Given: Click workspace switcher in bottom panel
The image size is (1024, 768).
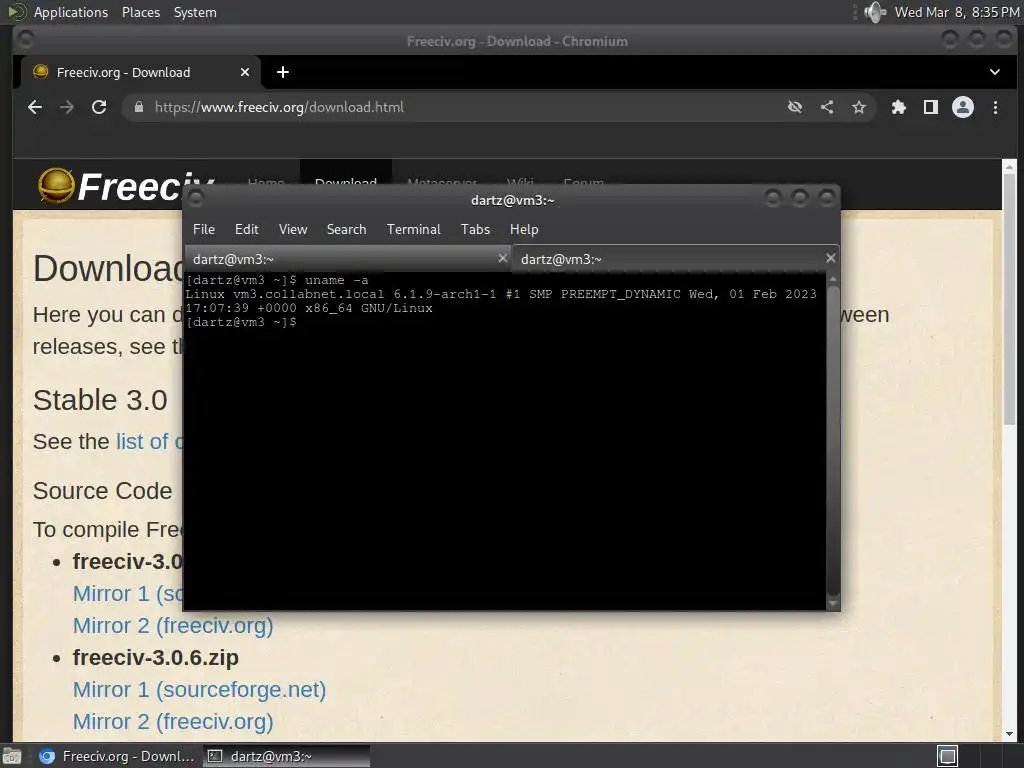Looking at the screenshot, I should point(948,756).
